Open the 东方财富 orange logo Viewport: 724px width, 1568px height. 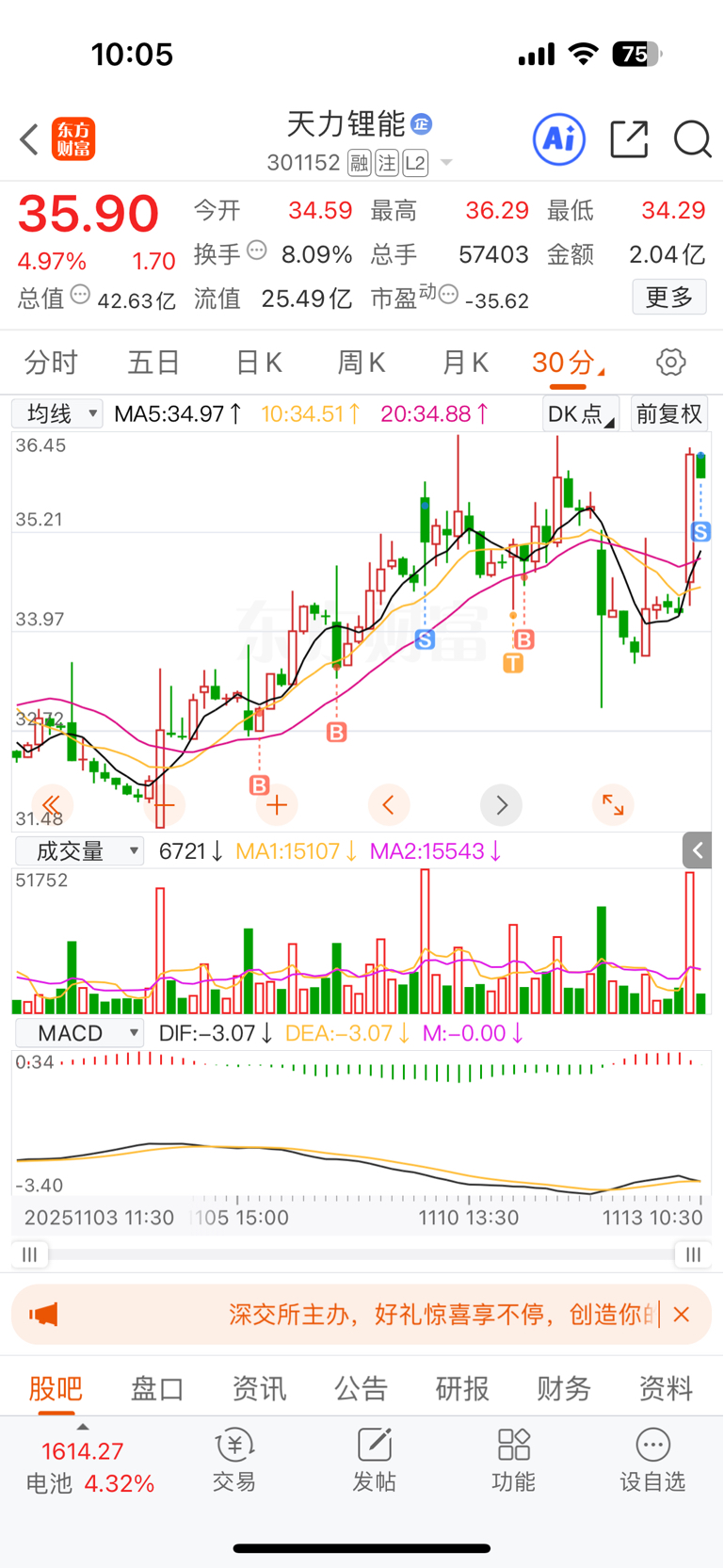click(73, 139)
